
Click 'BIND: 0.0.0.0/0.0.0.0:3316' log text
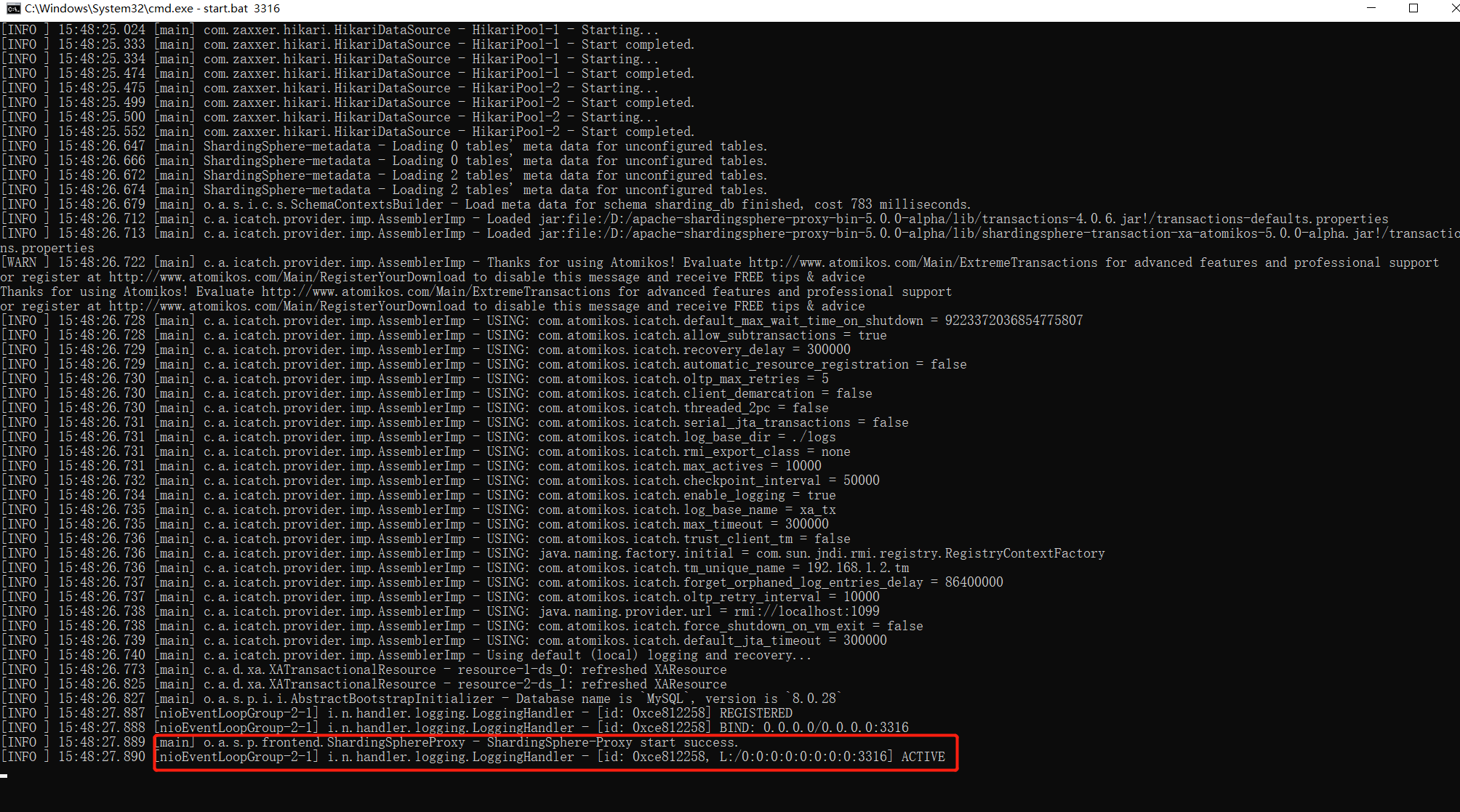click(x=814, y=728)
